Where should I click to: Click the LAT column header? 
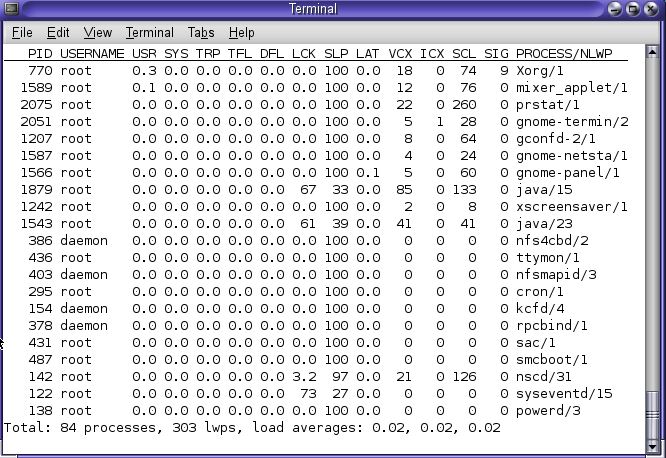click(x=367, y=54)
